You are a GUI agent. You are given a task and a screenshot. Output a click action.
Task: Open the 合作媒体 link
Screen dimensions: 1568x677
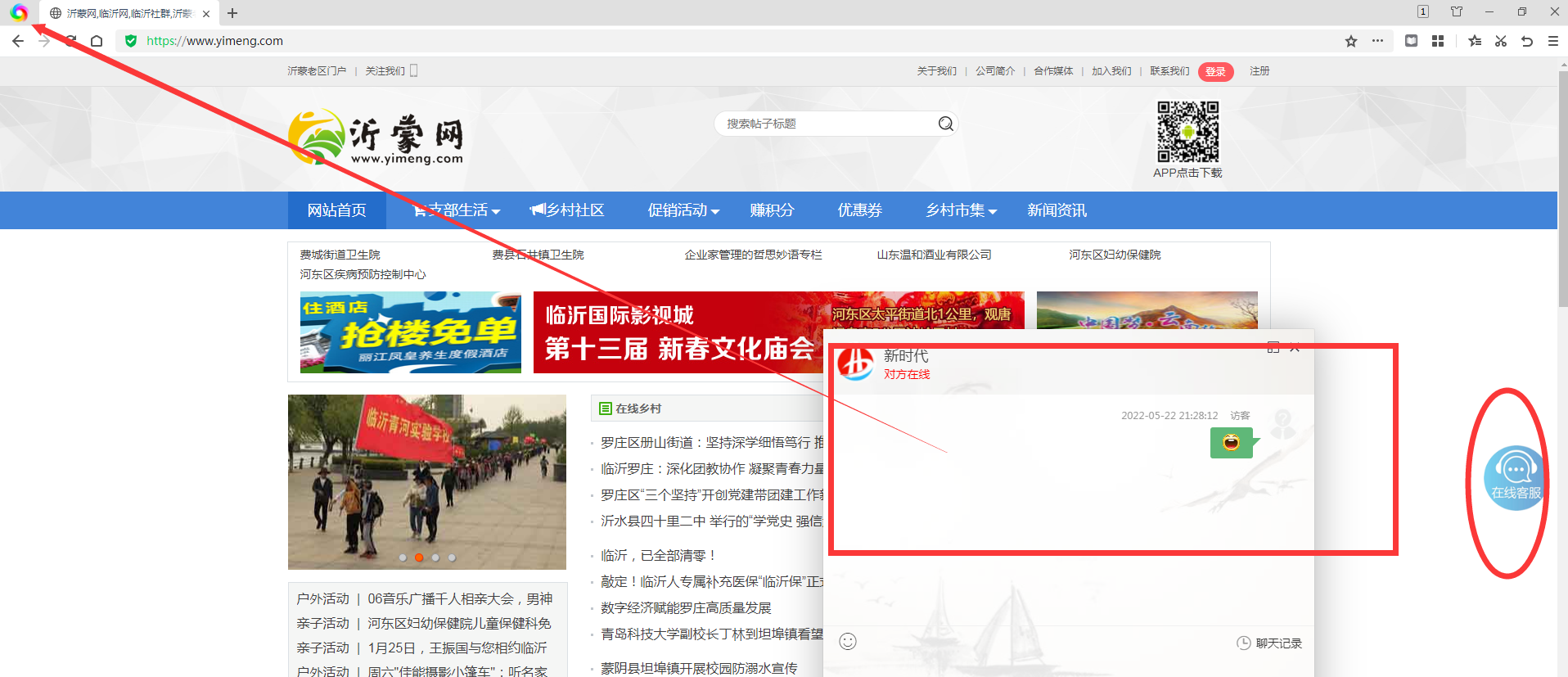1053,71
